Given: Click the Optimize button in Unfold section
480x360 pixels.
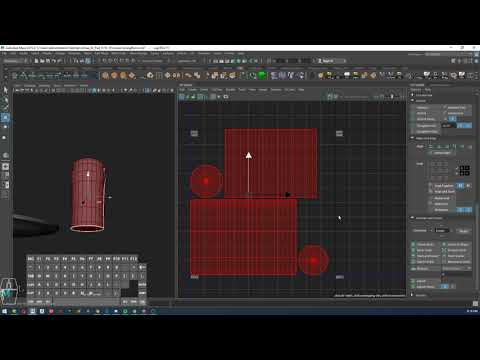Looking at the screenshot, I should click(426, 108).
